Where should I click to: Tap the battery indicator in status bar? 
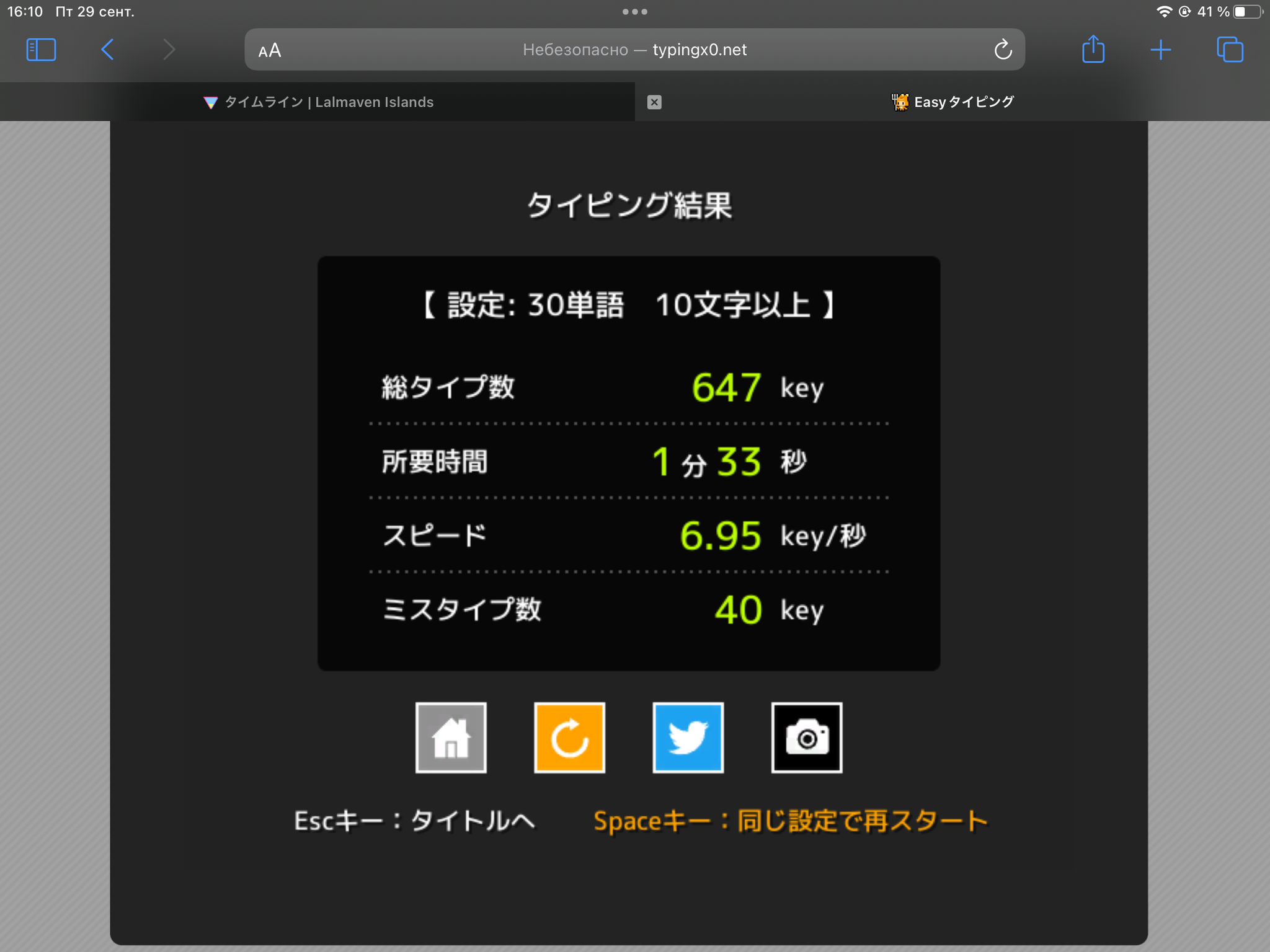[1248, 12]
